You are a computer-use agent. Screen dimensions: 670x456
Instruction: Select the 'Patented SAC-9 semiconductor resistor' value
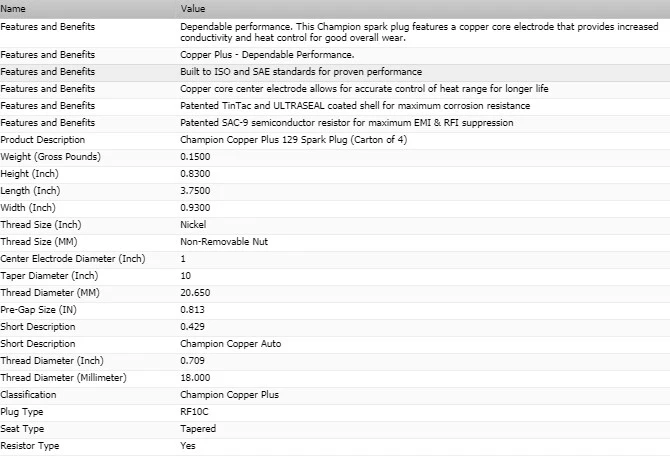coord(347,123)
